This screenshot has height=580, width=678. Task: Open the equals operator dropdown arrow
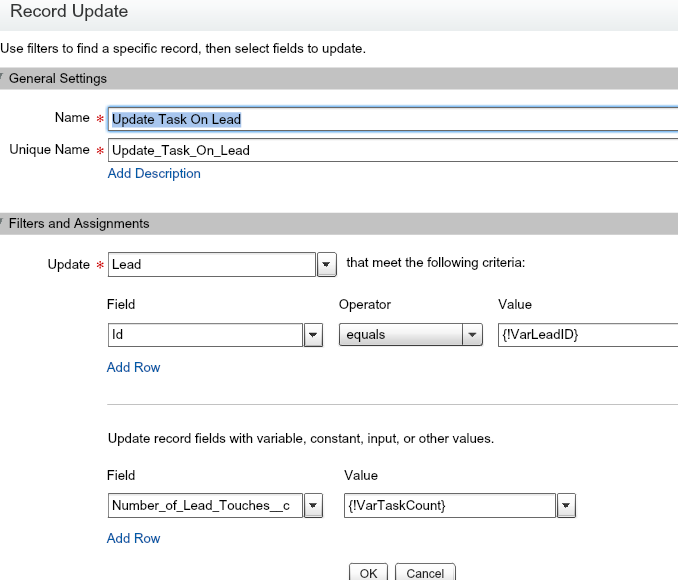(473, 336)
